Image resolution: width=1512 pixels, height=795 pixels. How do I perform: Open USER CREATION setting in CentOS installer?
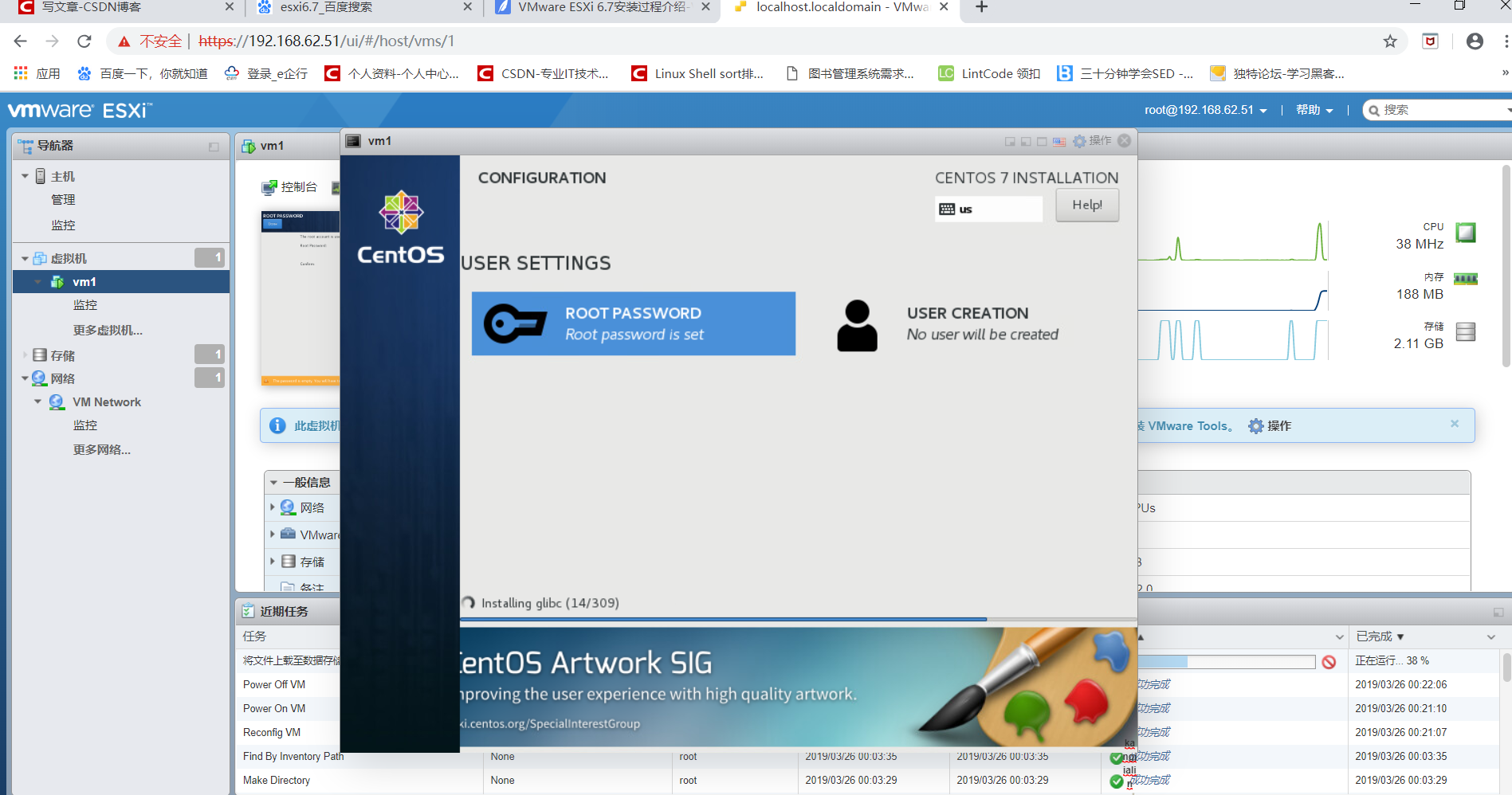coord(948,323)
